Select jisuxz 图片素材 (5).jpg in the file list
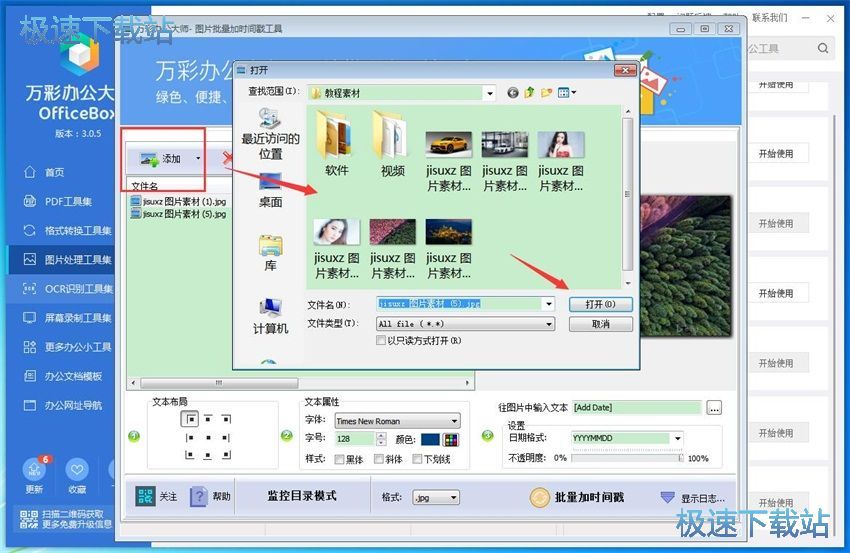850x553 pixels. pos(179,214)
